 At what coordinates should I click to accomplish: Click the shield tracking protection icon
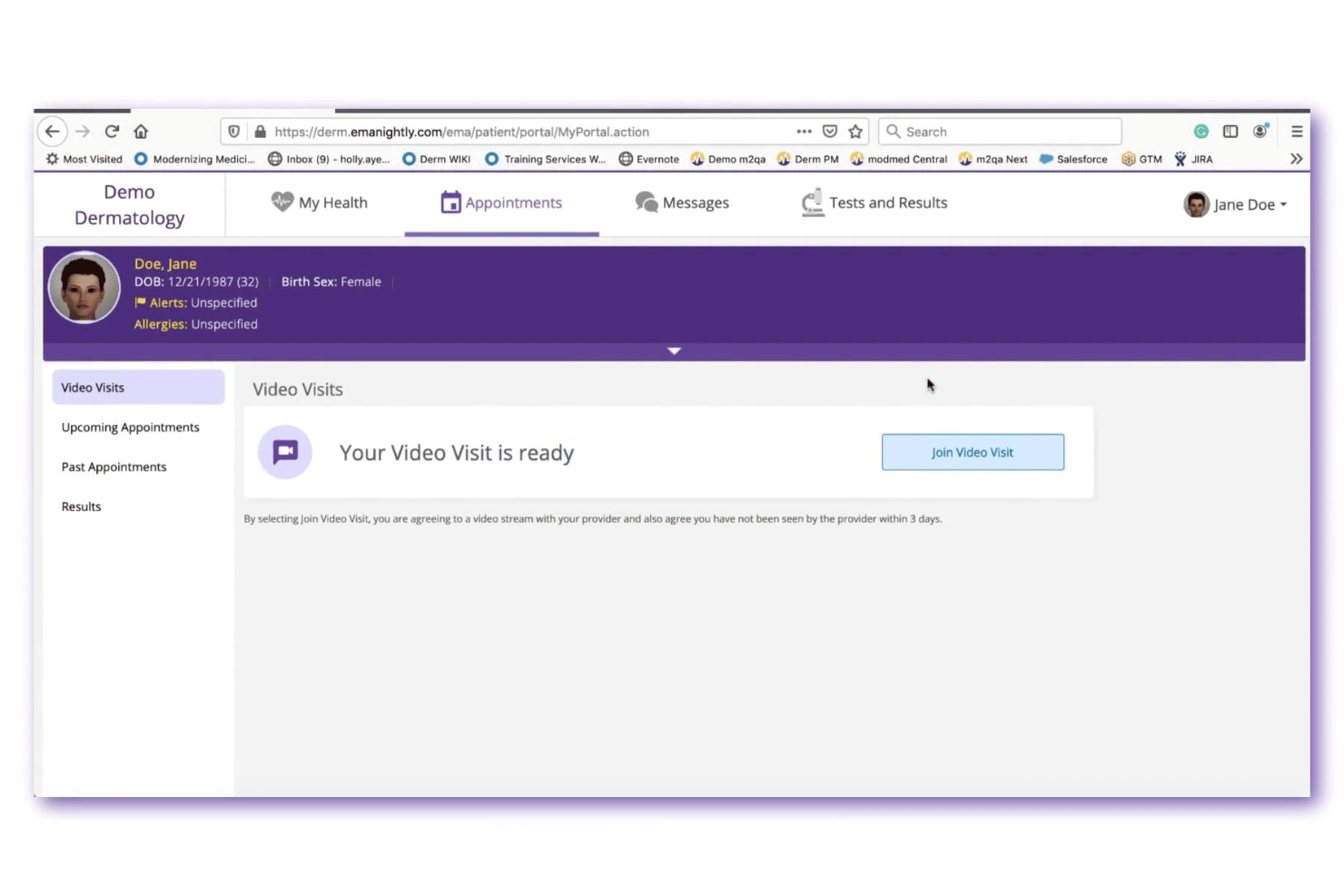pyautogui.click(x=234, y=132)
